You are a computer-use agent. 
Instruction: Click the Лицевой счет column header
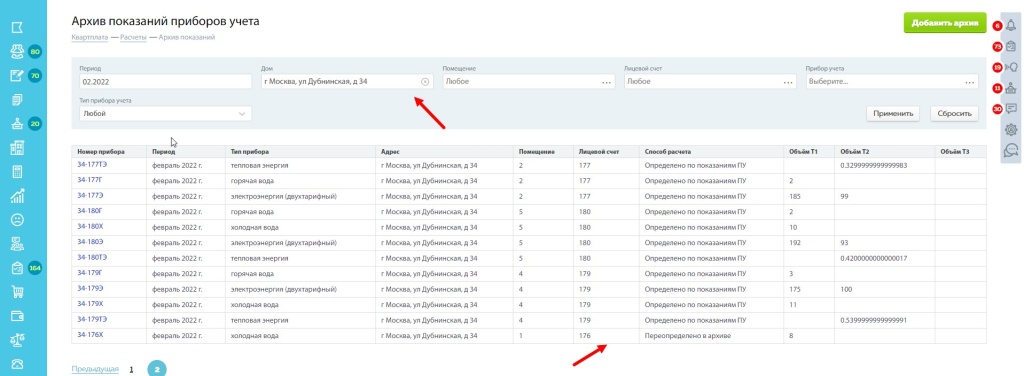click(x=606, y=151)
